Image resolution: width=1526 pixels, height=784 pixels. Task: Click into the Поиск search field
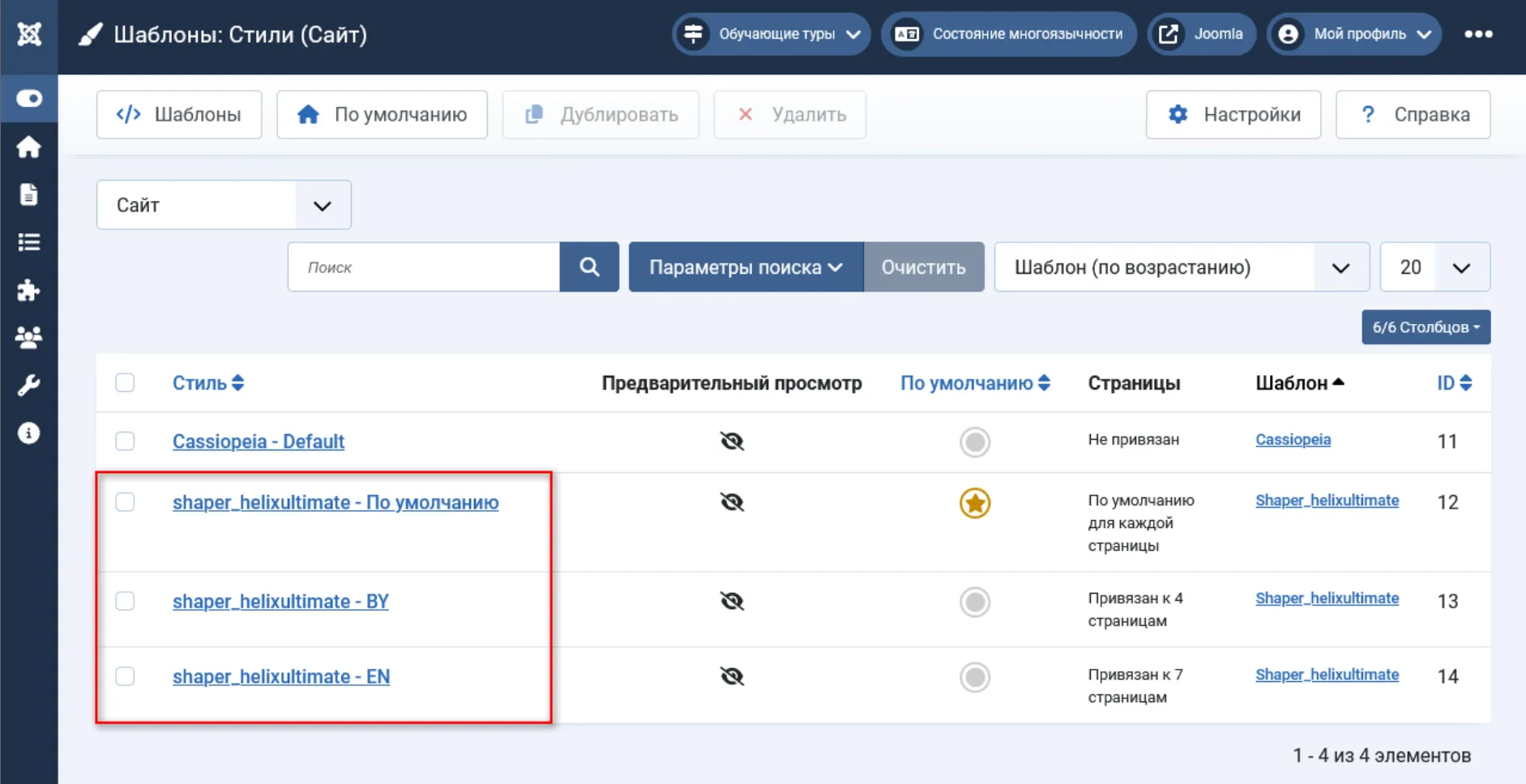(424, 267)
